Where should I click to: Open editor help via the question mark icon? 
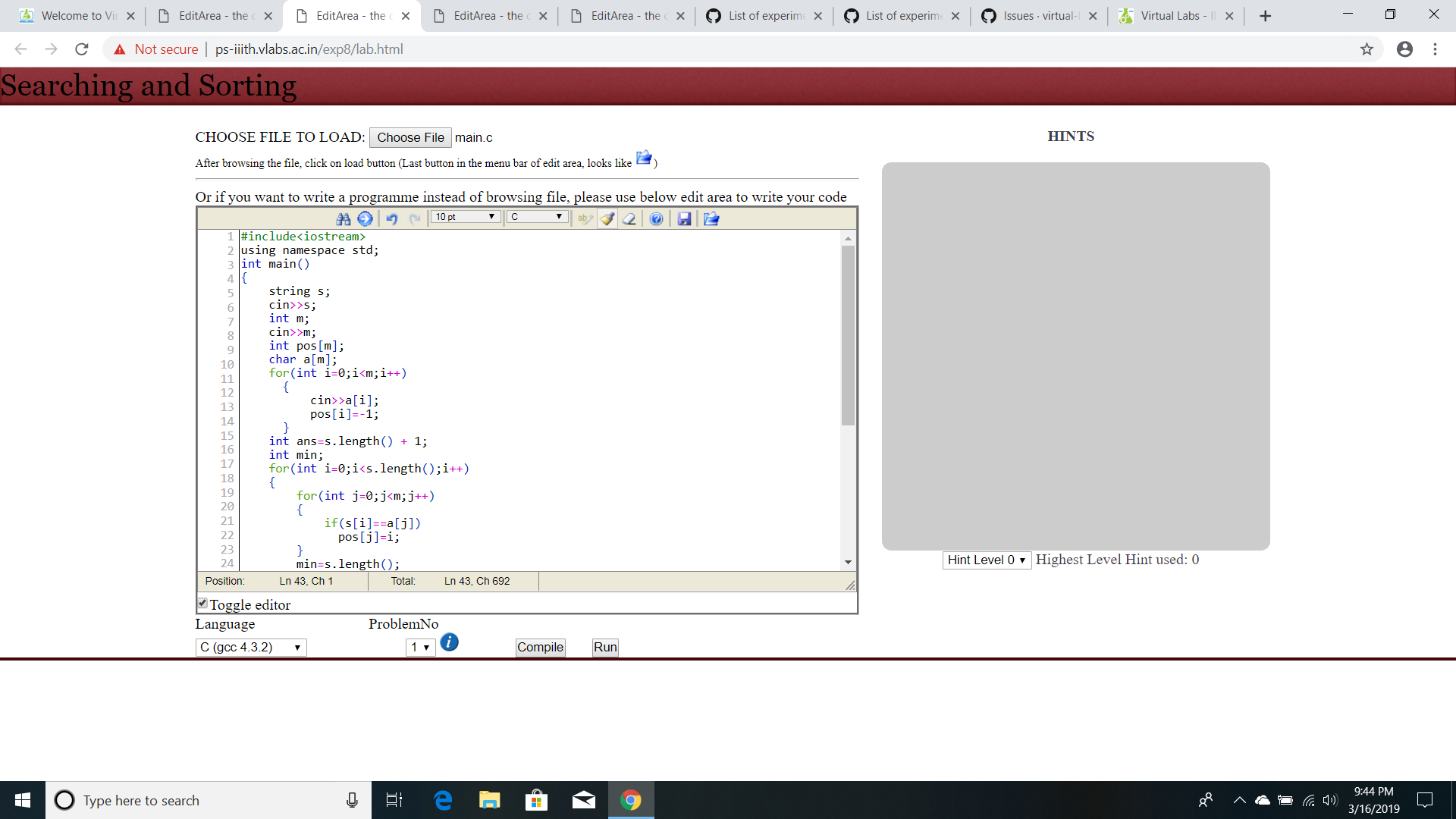click(656, 218)
